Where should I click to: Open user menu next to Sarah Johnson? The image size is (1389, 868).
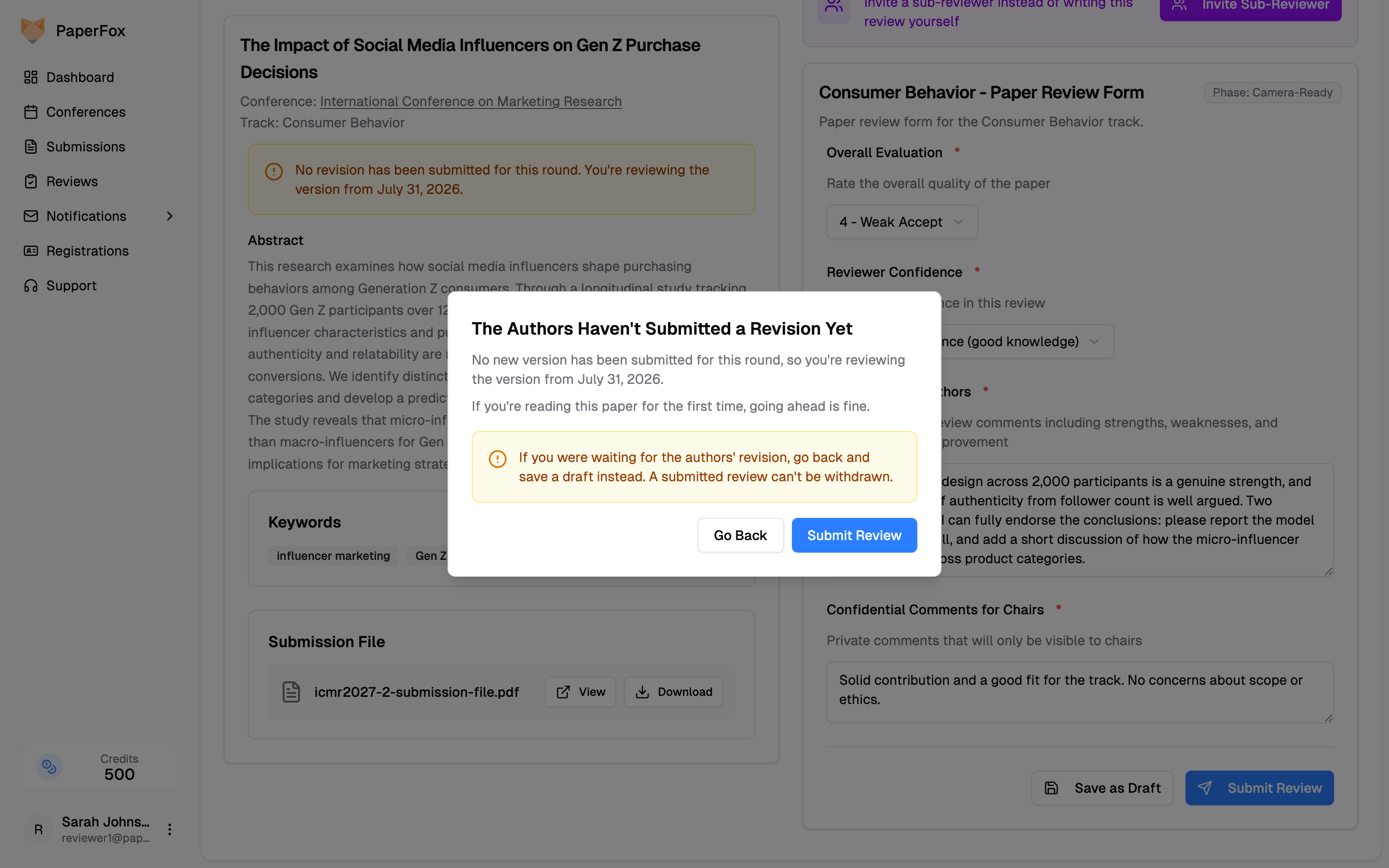169,829
